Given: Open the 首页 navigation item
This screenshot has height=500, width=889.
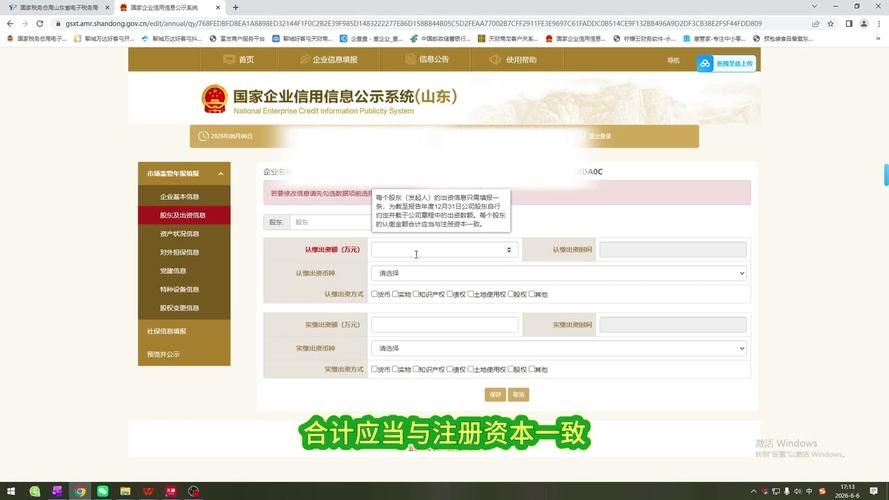Looking at the screenshot, I should (x=239, y=60).
